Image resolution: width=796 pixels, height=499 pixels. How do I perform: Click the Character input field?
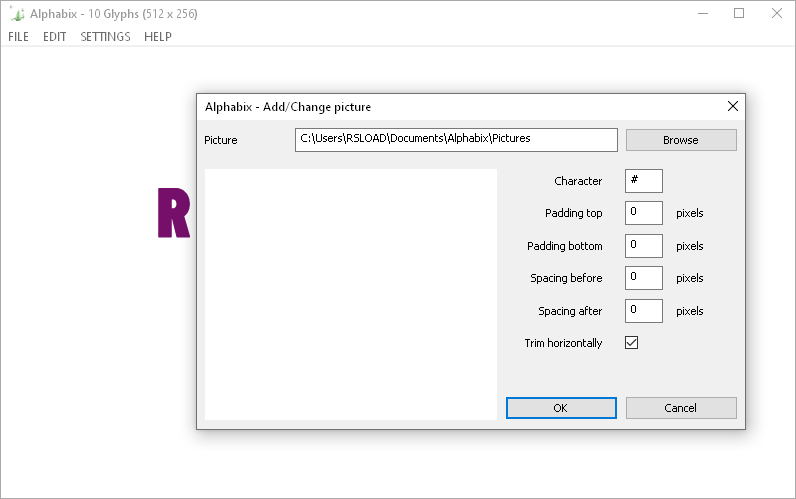click(x=644, y=181)
